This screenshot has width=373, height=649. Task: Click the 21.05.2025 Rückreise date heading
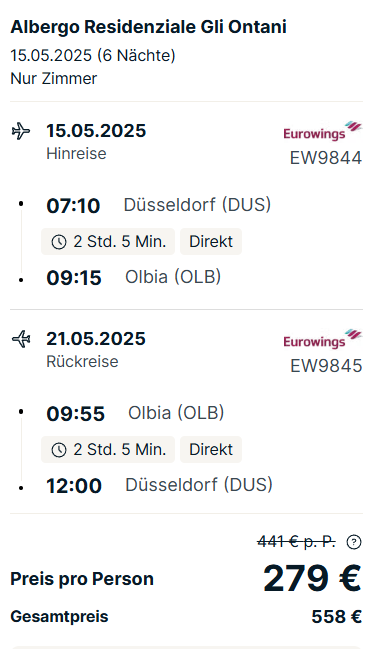click(96, 339)
